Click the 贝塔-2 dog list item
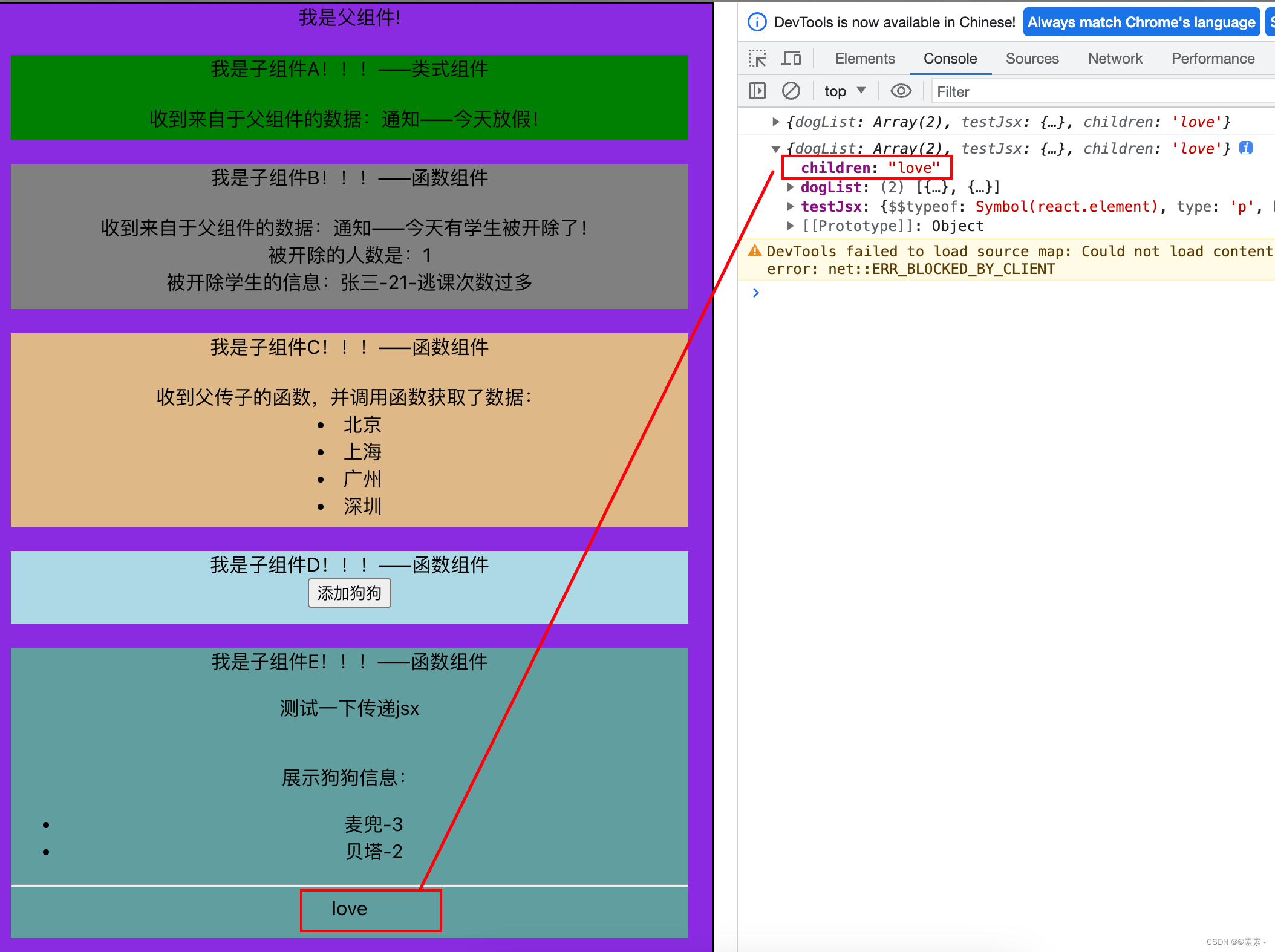Image resolution: width=1275 pixels, height=952 pixels. (374, 852)
